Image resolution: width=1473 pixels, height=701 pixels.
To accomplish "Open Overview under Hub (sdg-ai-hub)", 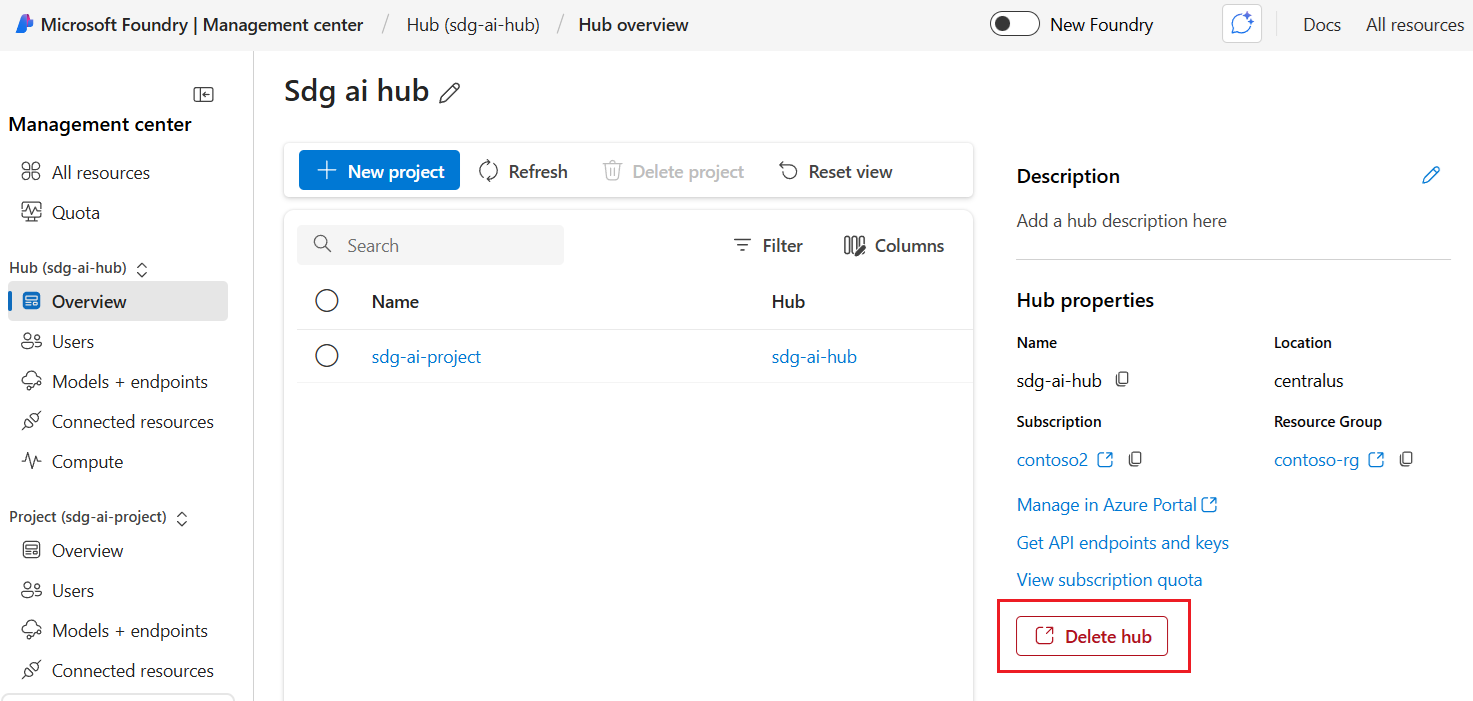I will (x=118, y=301).
